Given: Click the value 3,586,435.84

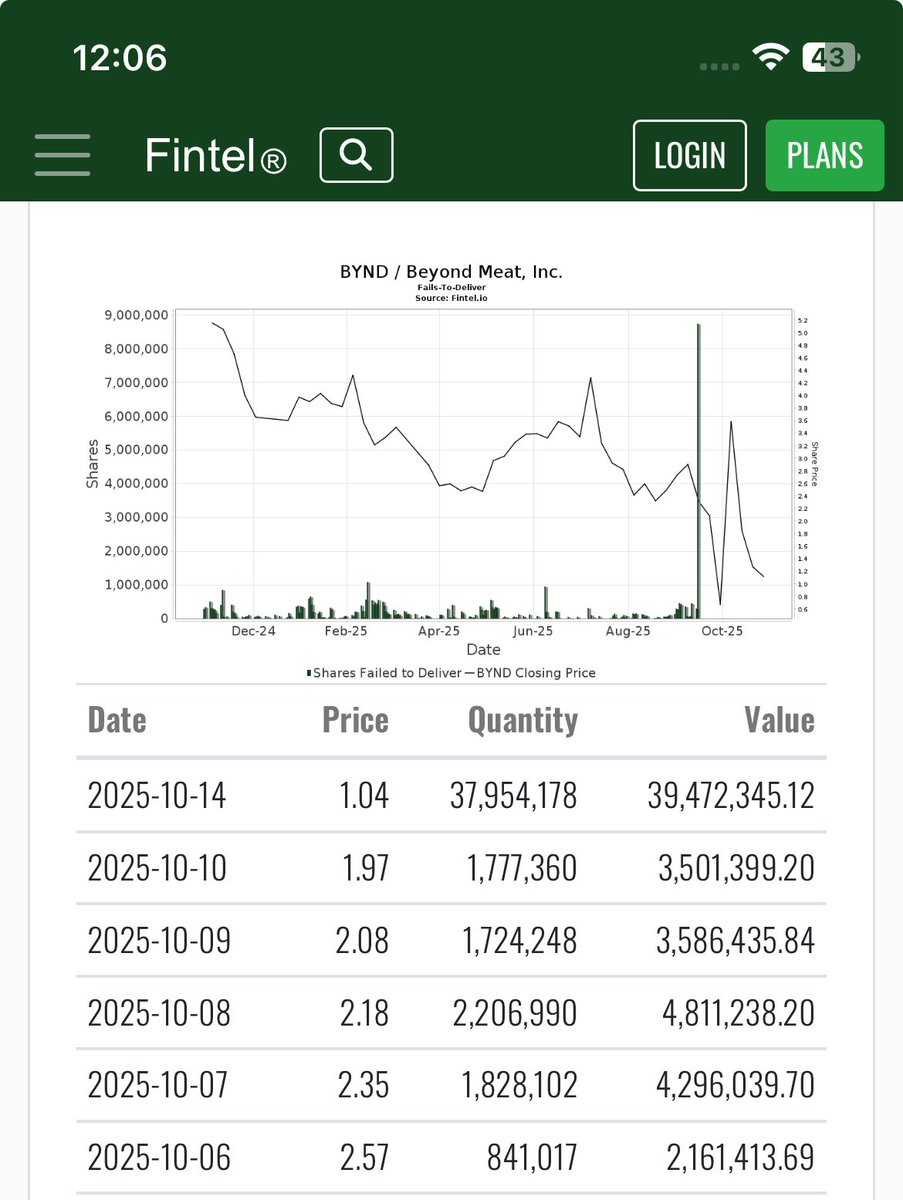Looking at the screenshot, I should click(736, 941).
